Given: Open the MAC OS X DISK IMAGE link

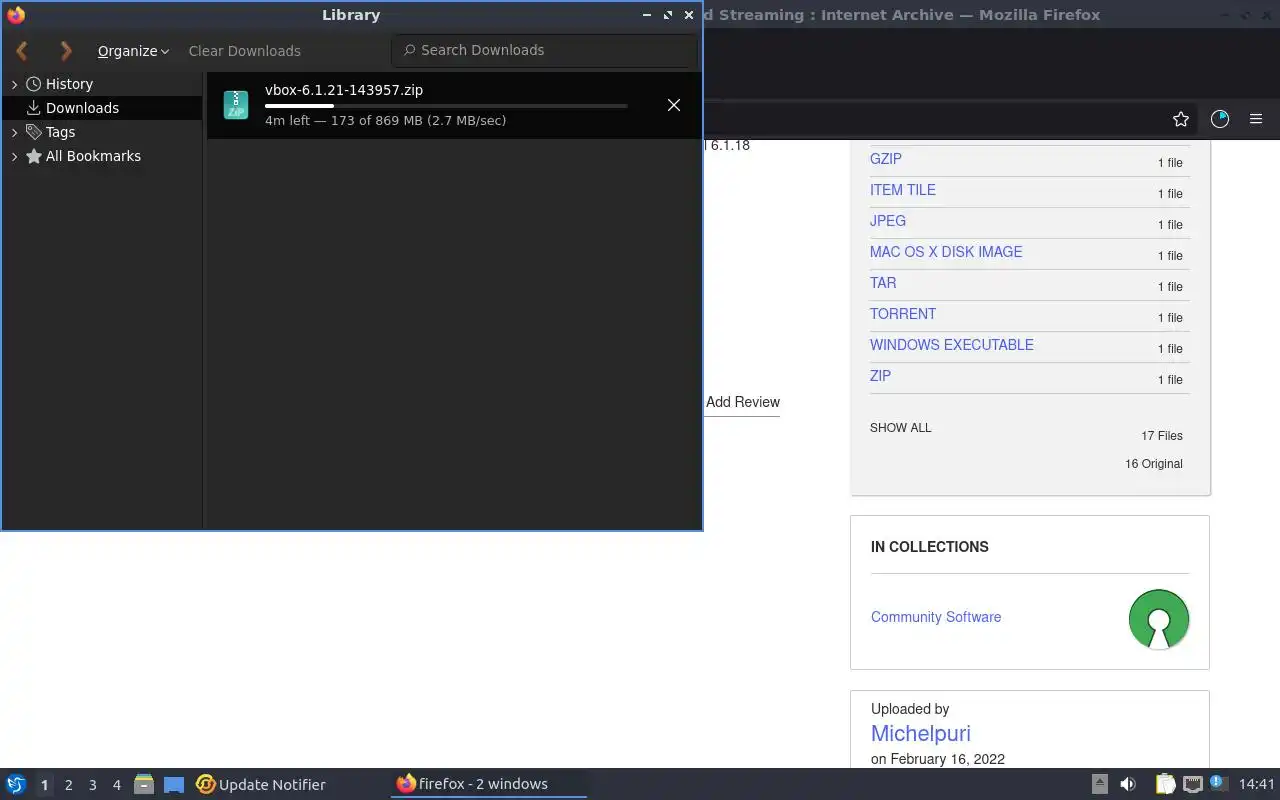Looking at the screenshot, I should click(946, 252).
